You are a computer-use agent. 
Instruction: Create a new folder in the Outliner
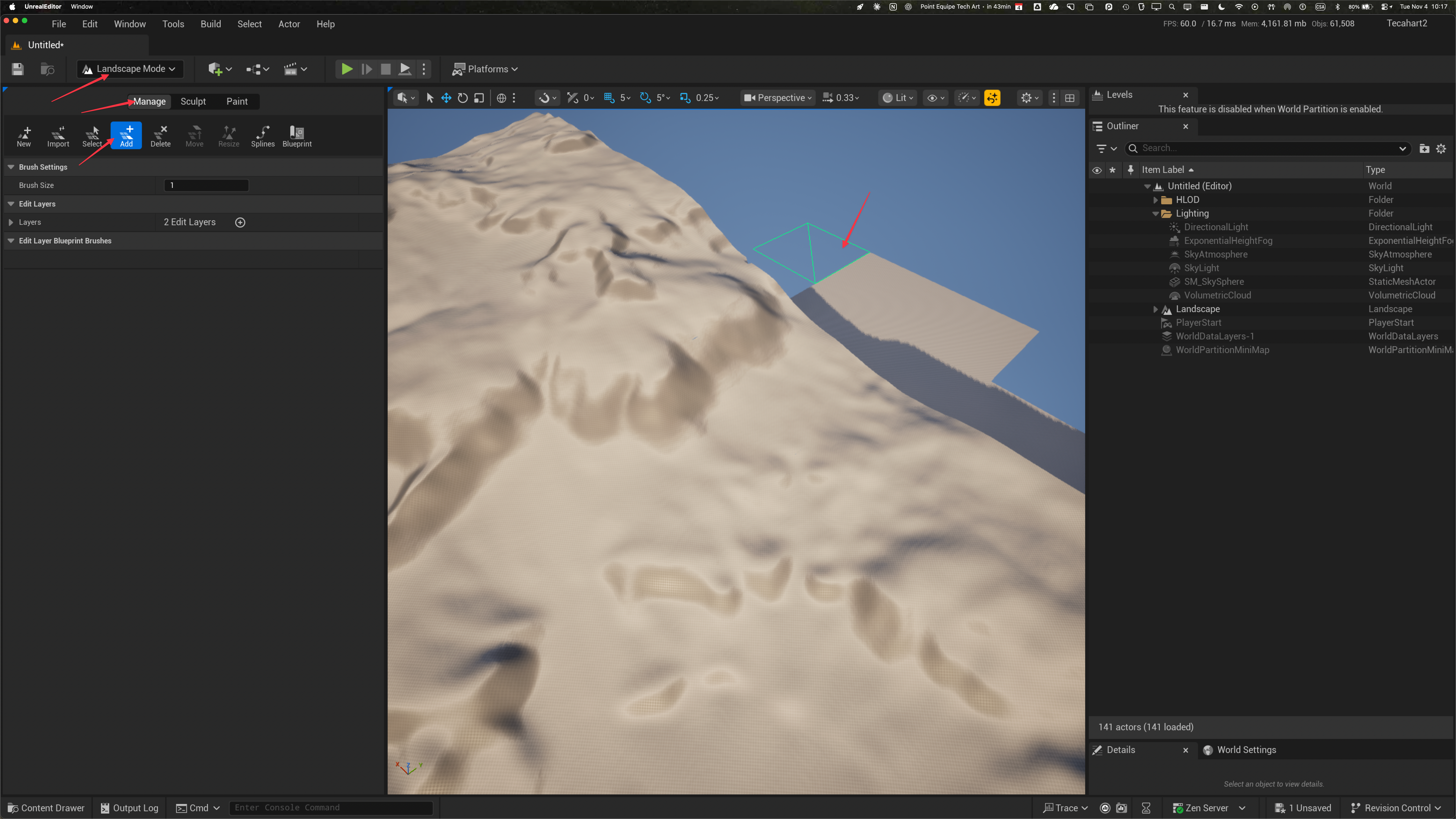pyautogui.click(x=1424, y=148)
